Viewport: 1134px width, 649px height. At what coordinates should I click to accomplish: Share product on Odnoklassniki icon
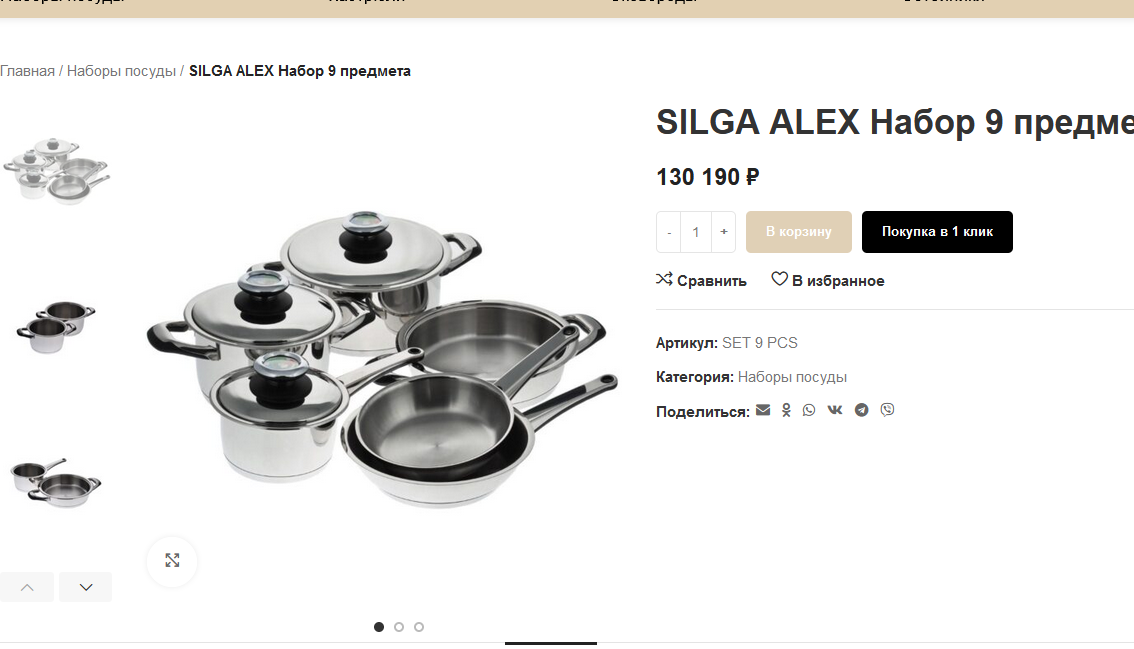(x=786, y=410)
